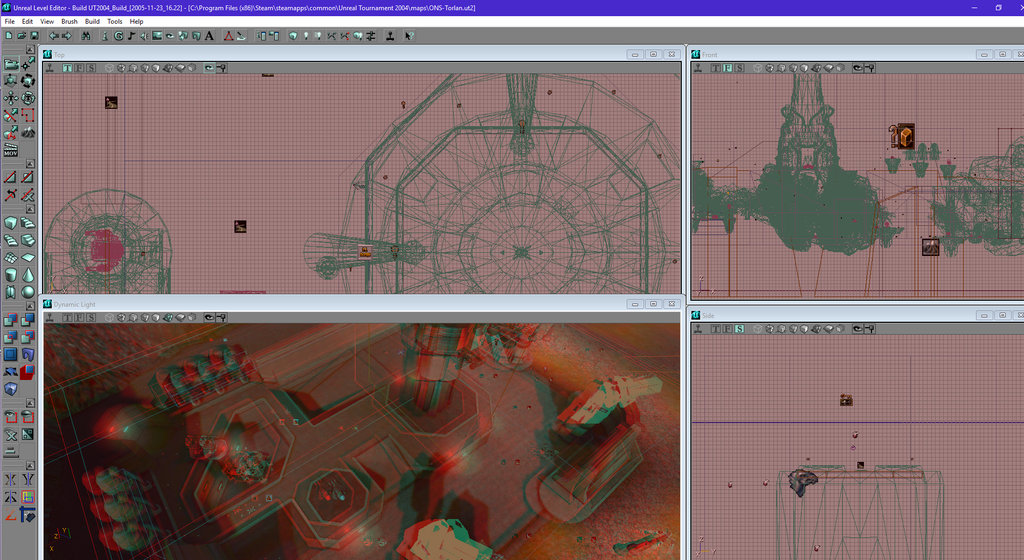The width and height of the screenshot is (1024, 560).
Task: Open the Matinee MOV tool
Action: point(11,149)
